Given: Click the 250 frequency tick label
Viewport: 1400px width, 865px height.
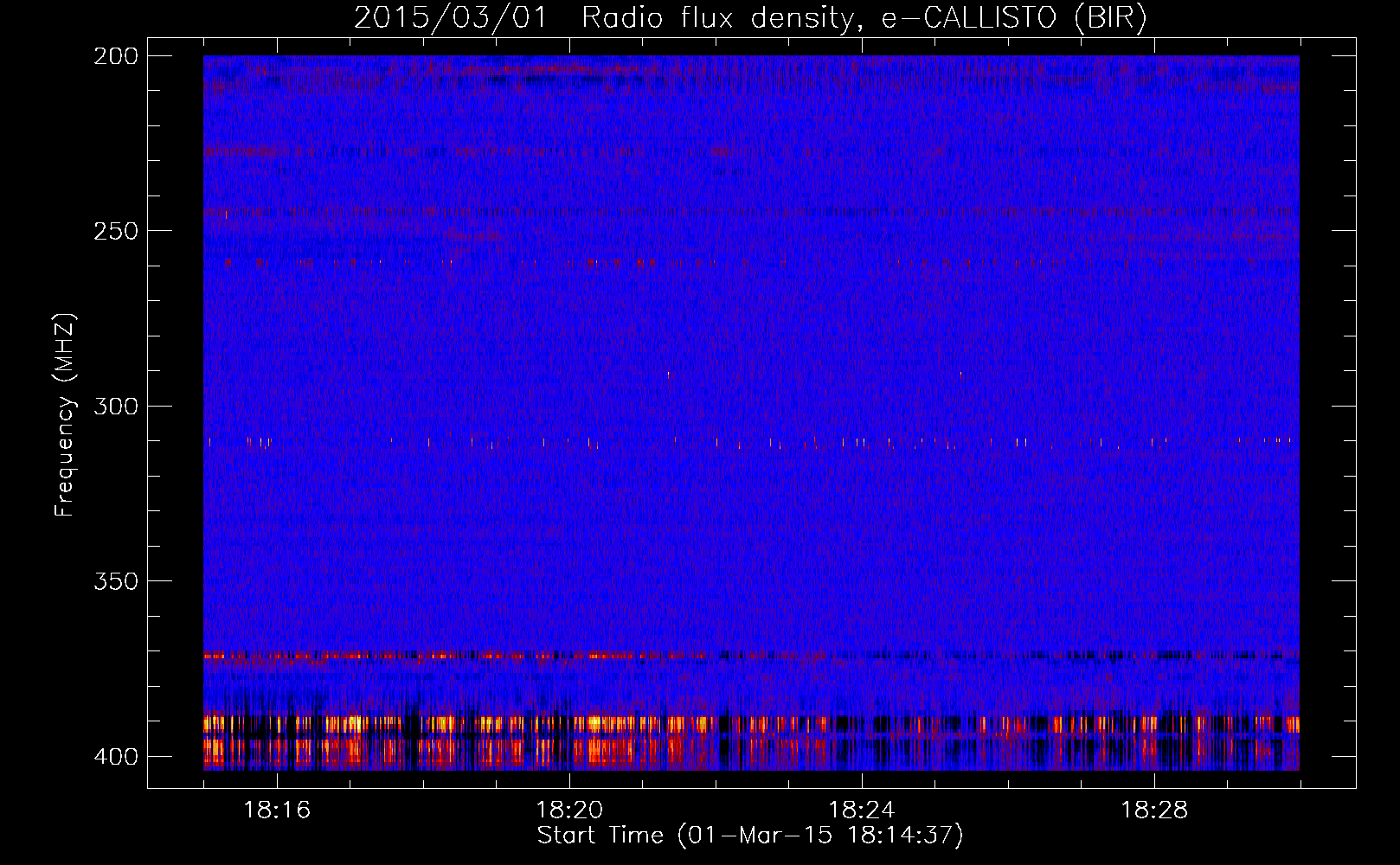Looking at the screenshot, I should pos(116,231).
